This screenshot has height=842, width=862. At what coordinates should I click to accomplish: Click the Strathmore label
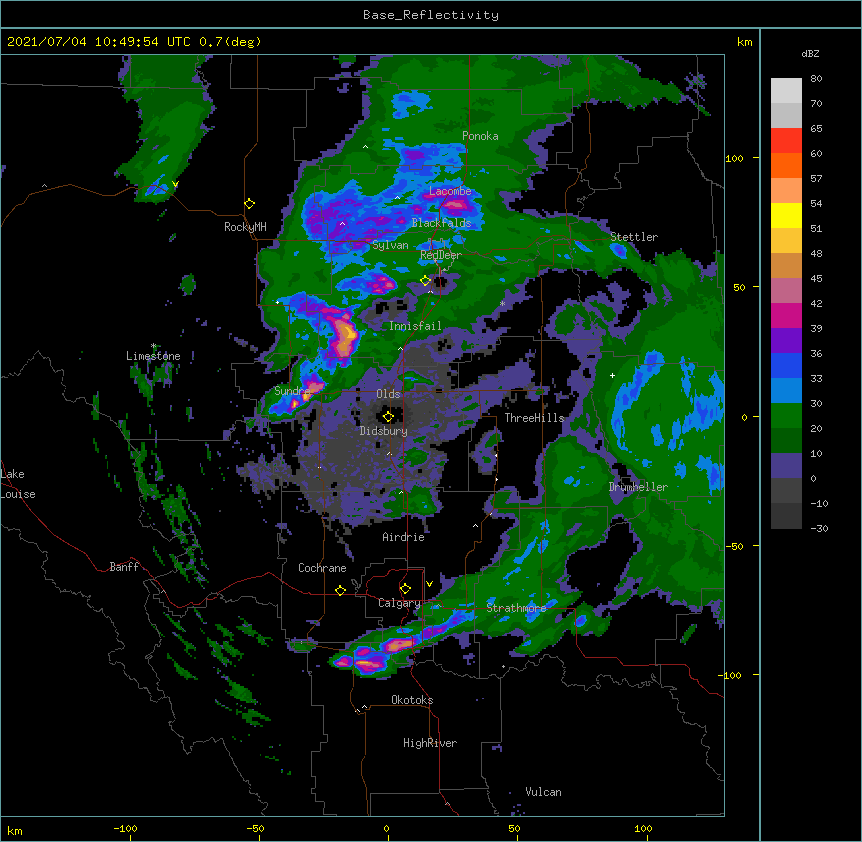516,608
